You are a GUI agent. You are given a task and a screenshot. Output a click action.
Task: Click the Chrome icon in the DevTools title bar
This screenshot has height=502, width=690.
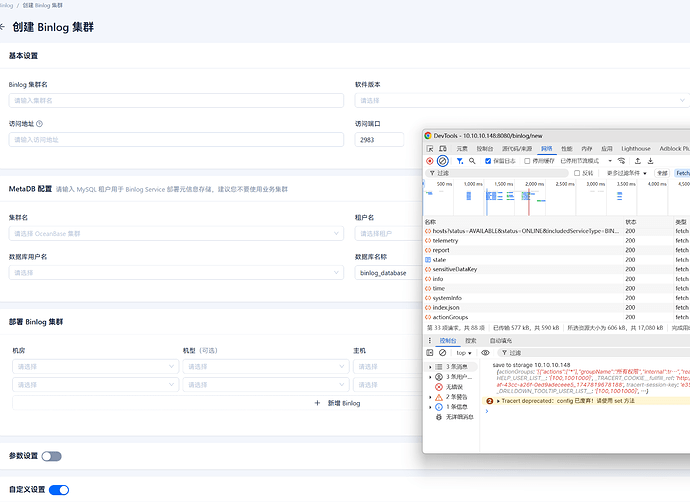click(x=428, y=136)
